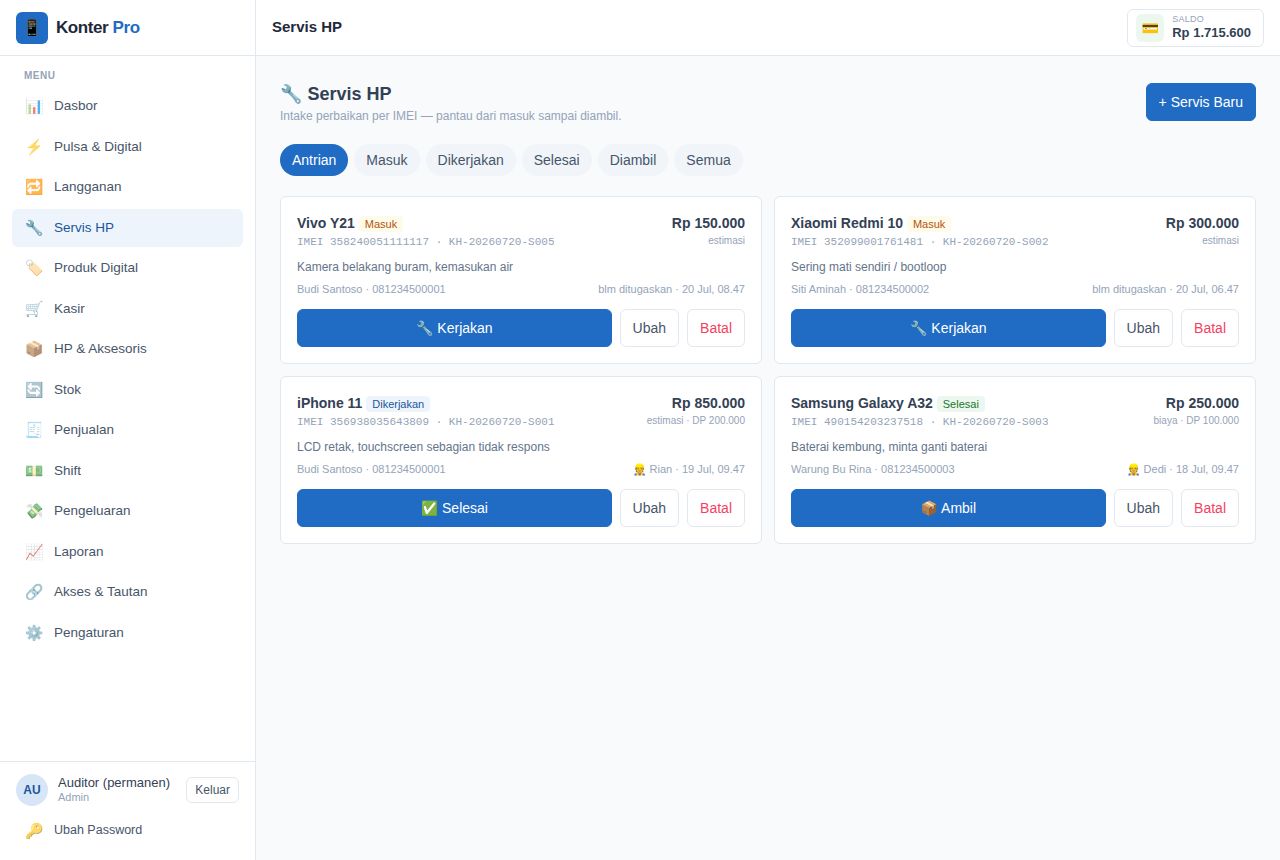Click the shopping cart Kasir icon
This screenshot has width=1280, height=860.
(34, 308)
